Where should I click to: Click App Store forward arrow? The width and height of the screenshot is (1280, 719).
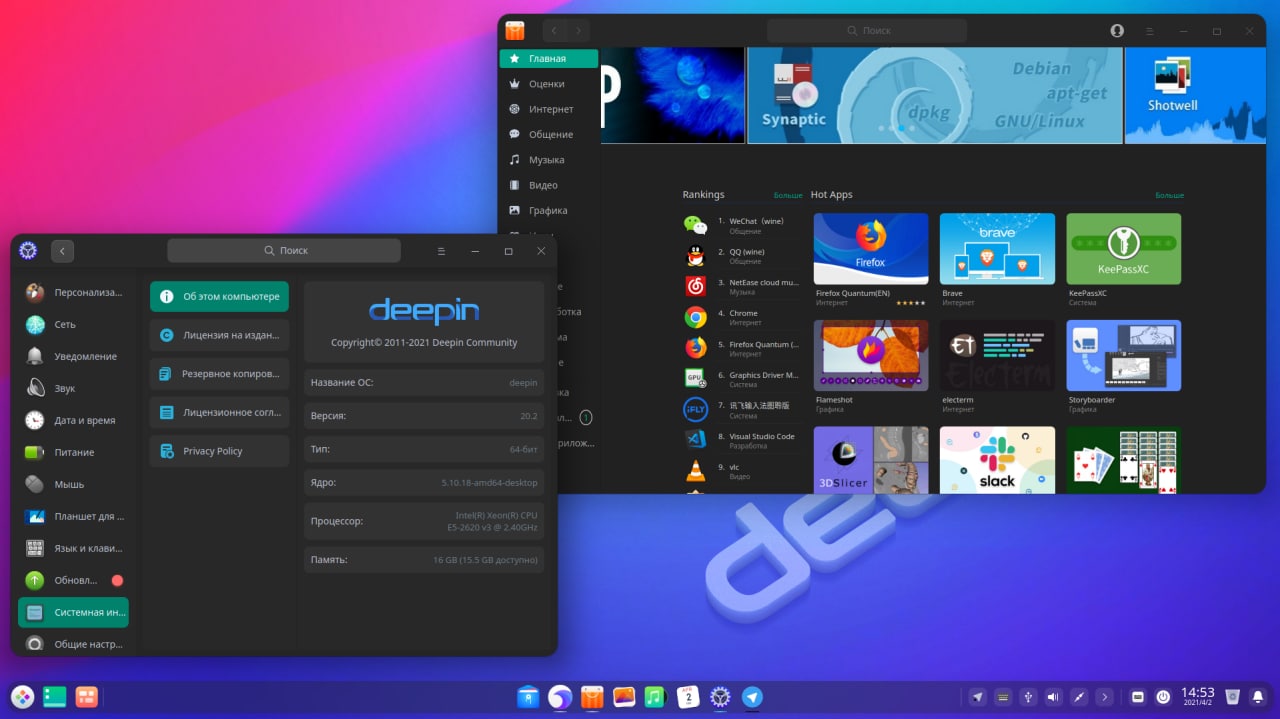coord(578,31)
